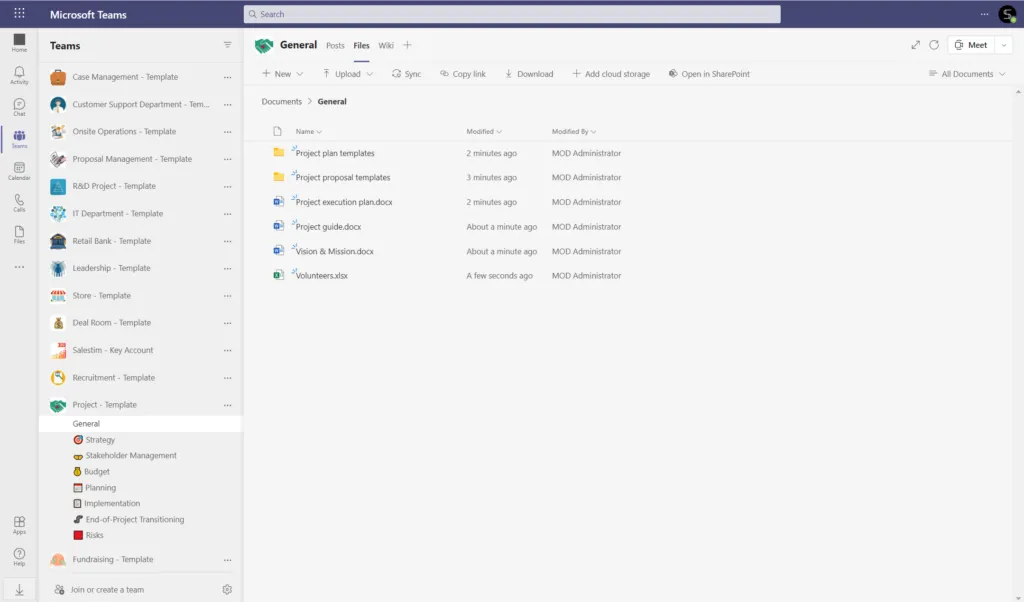The width and height of the screenshot is (1024, 602).
Task: Switch to the Posts tab
Action: [x=335, y=45]
